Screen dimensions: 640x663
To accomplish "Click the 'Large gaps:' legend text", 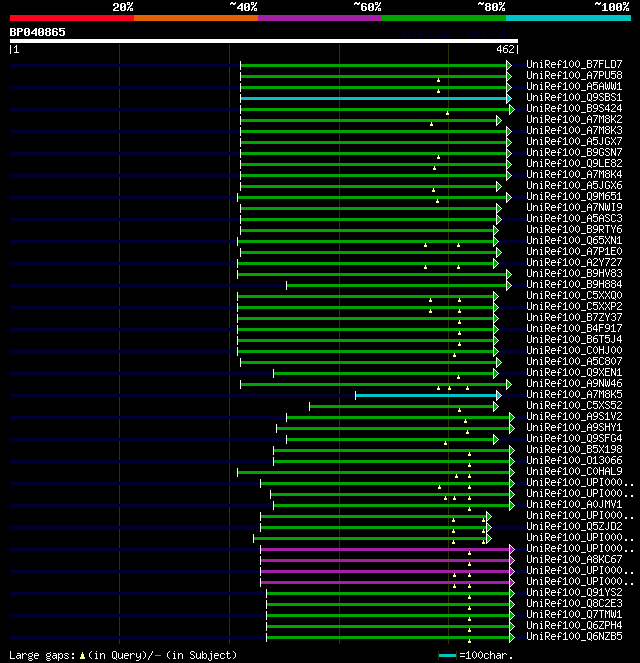I will [x=42, y=655].
